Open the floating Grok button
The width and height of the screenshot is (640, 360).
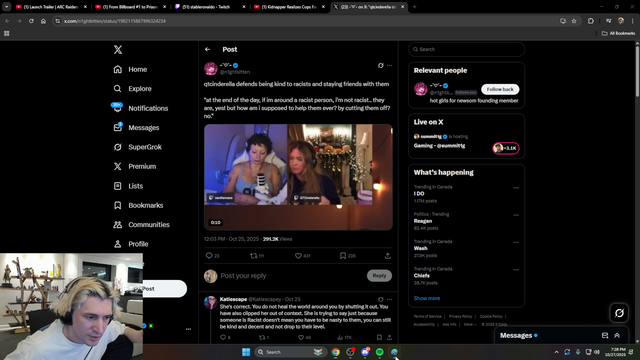point(619,313)
